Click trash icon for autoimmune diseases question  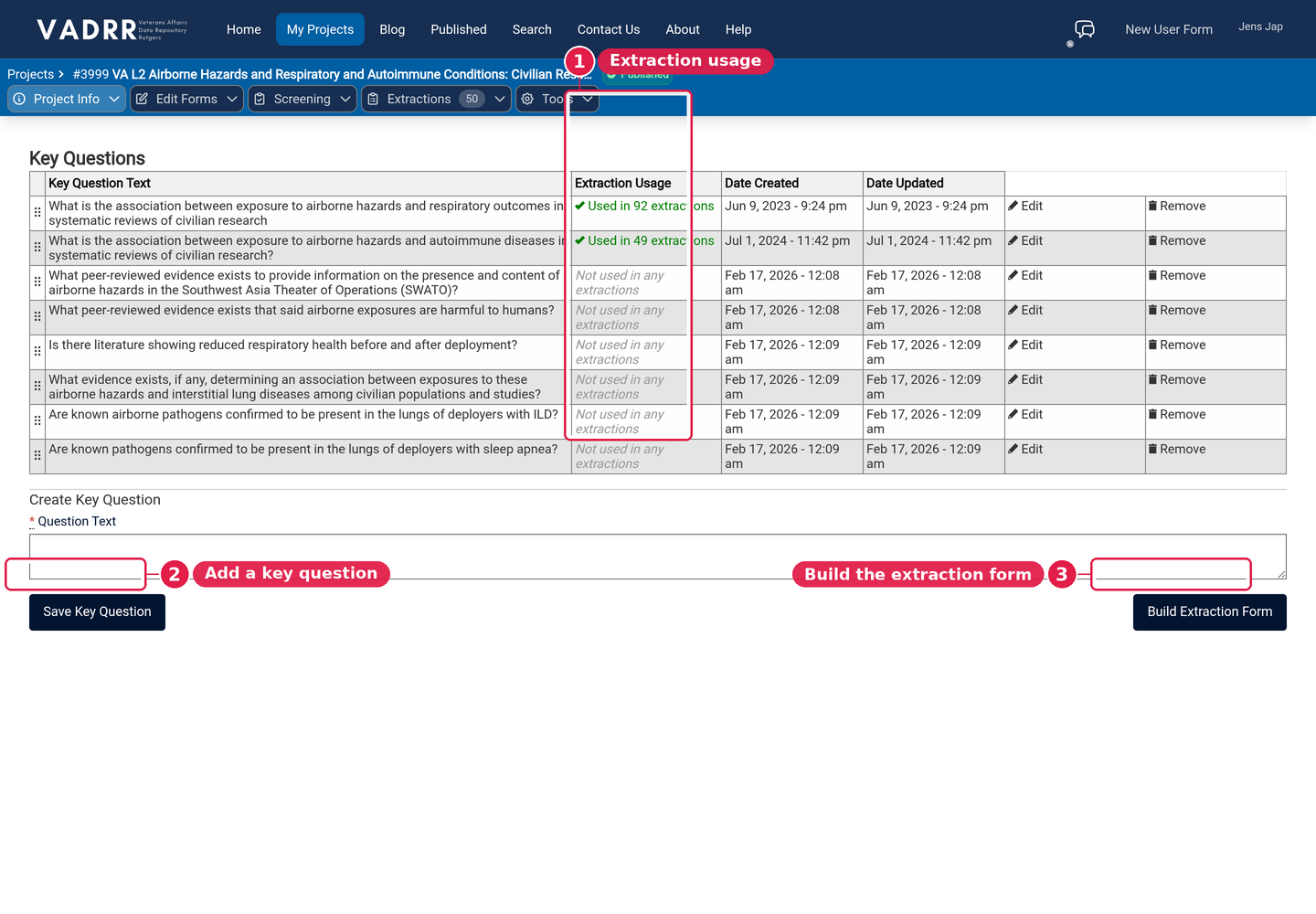click(x=1152, y=240)
